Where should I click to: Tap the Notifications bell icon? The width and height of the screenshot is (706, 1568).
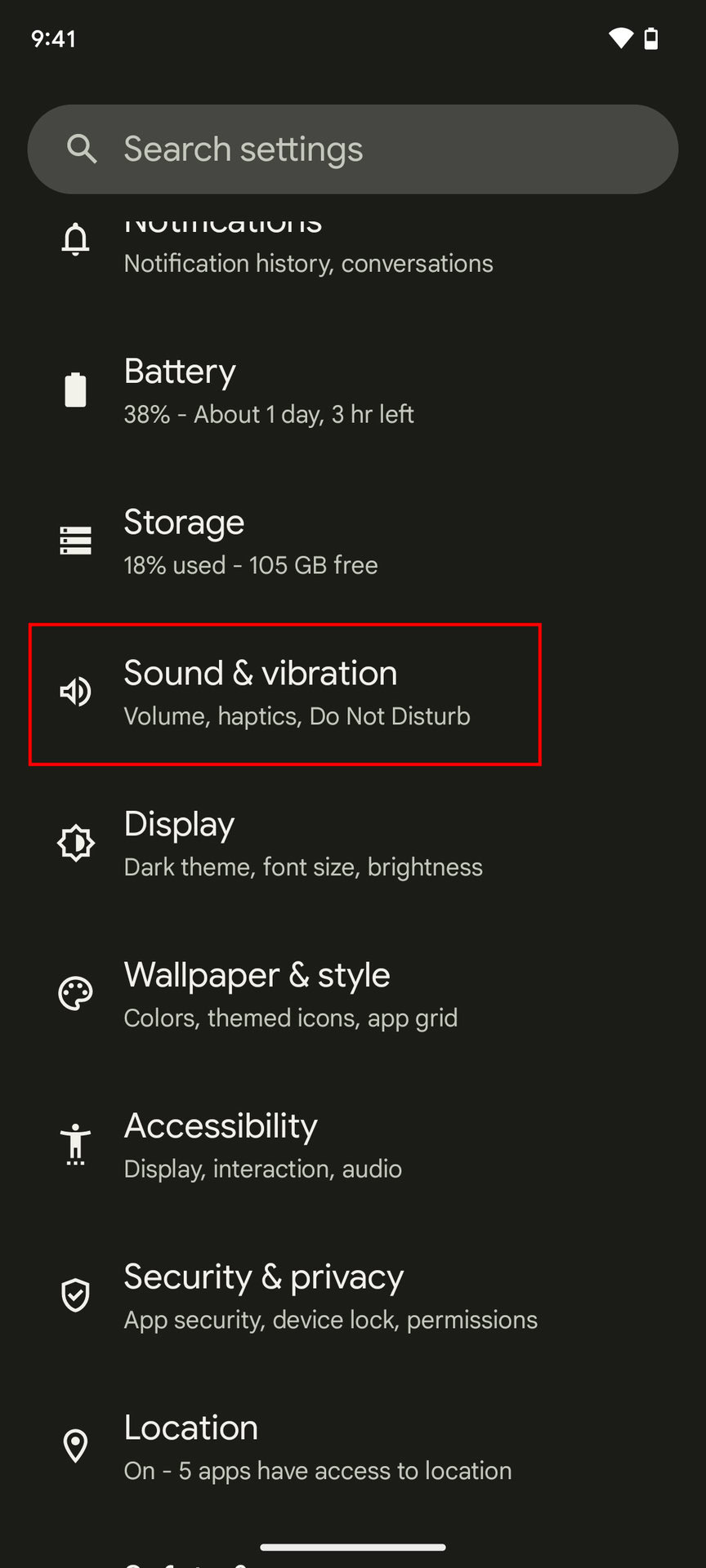click(76, 239)
